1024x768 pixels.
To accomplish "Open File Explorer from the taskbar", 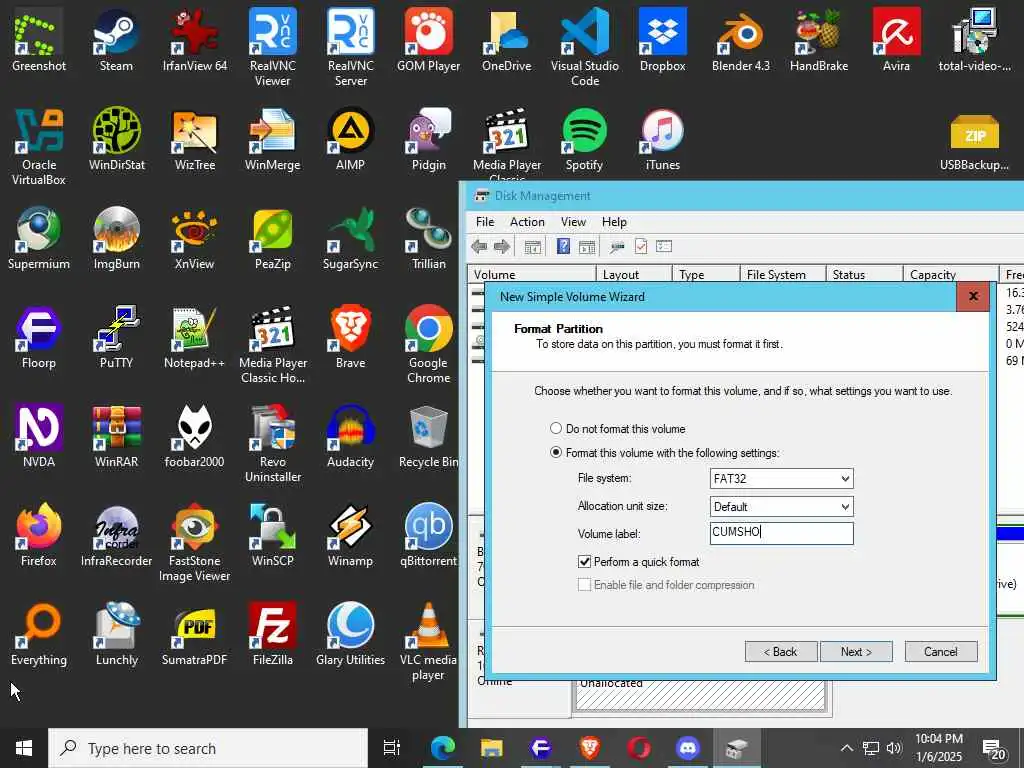I will (x=492, y=748).
